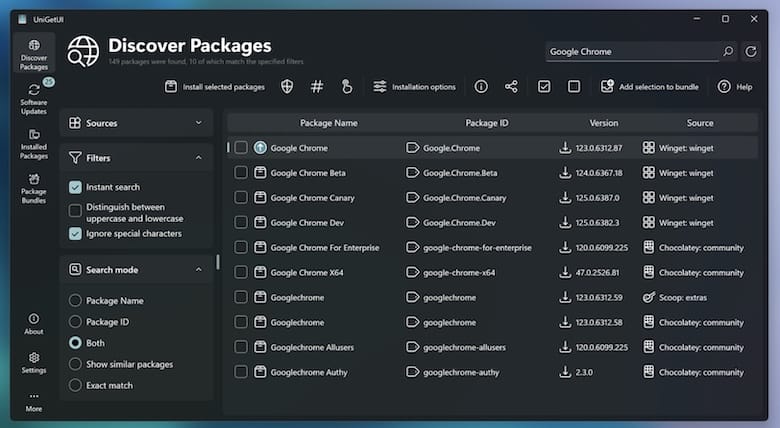Open Software Updates in the sidebar
The image size is (780, 428).
[34, 98]
